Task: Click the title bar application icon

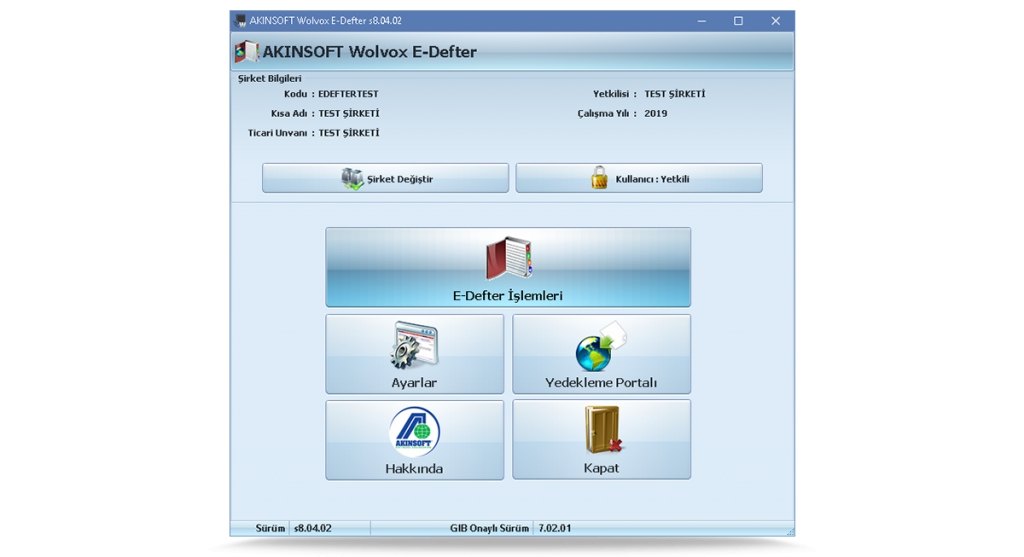Action: click(240, 21)
